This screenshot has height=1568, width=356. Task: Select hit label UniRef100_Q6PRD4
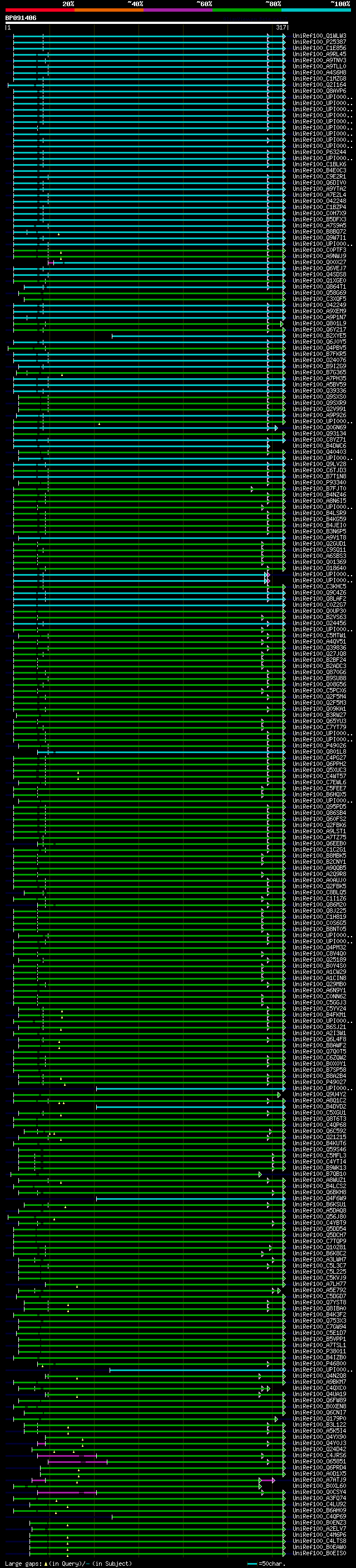pos(319,1467)
